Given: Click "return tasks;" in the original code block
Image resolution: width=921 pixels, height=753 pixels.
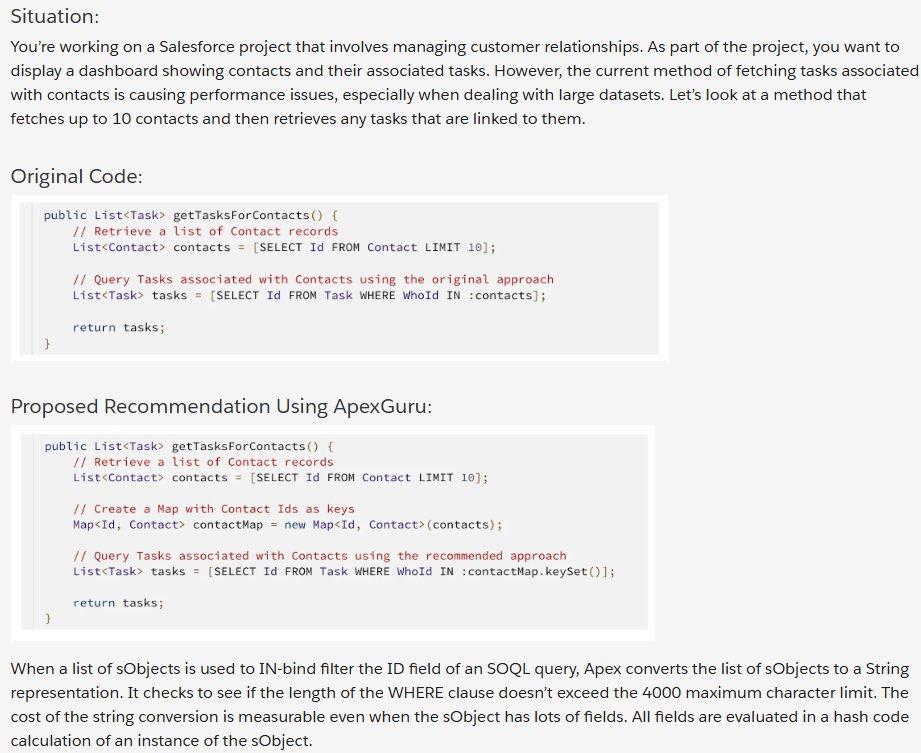Looking at the screenshot, I should tap(119, 328).
